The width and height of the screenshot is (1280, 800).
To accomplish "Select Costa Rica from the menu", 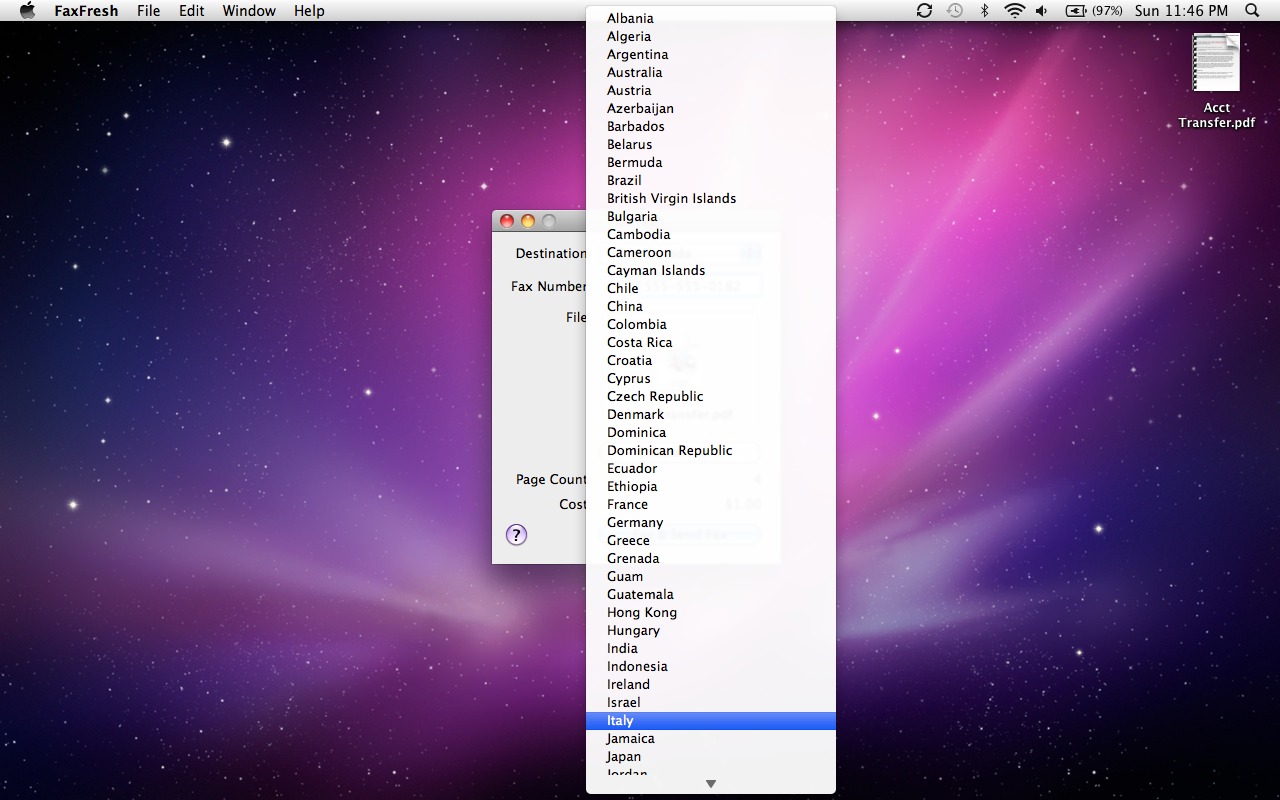I will click(x=711, y=342).
